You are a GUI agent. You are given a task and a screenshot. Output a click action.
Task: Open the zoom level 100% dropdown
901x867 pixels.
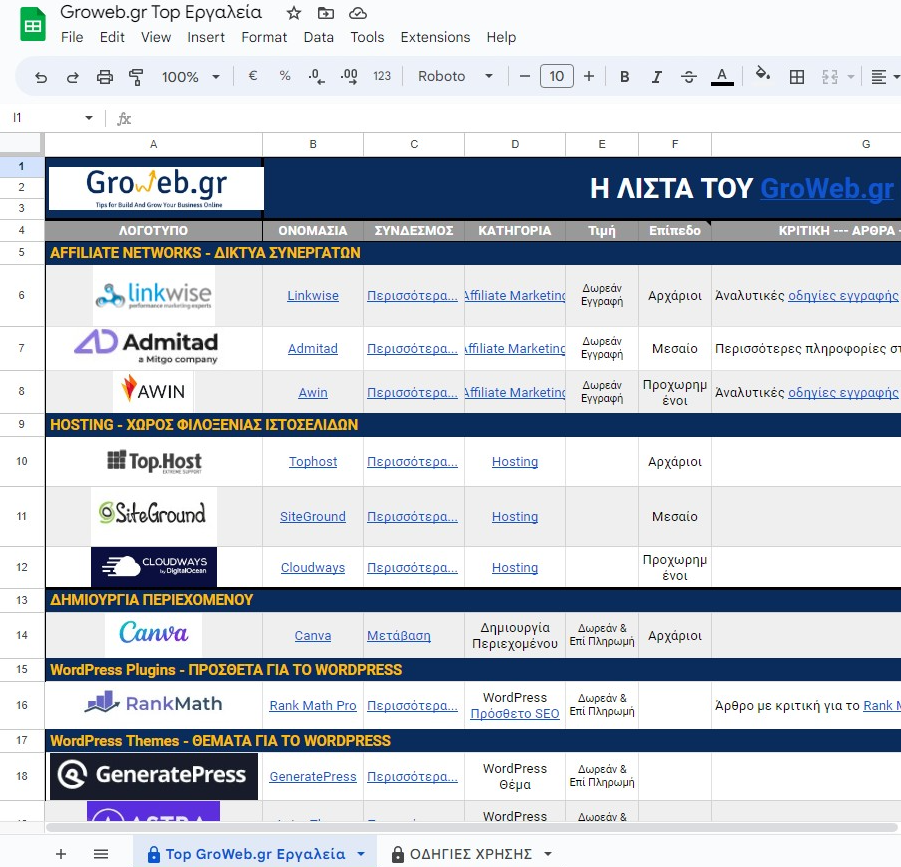tap(190, 77)
